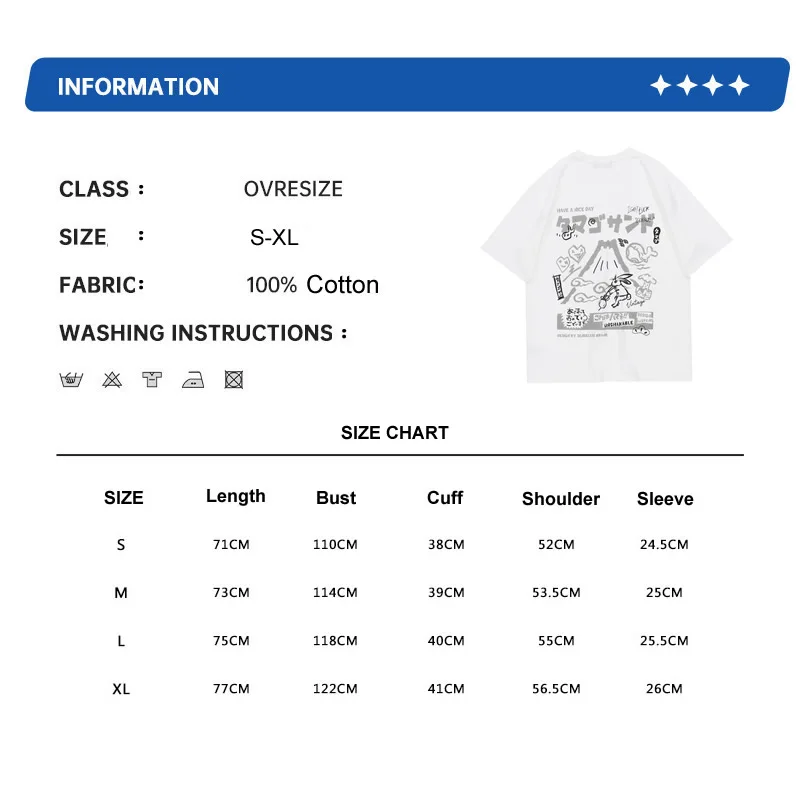Click the 122CM bust measurement cell

coord(335,689)
